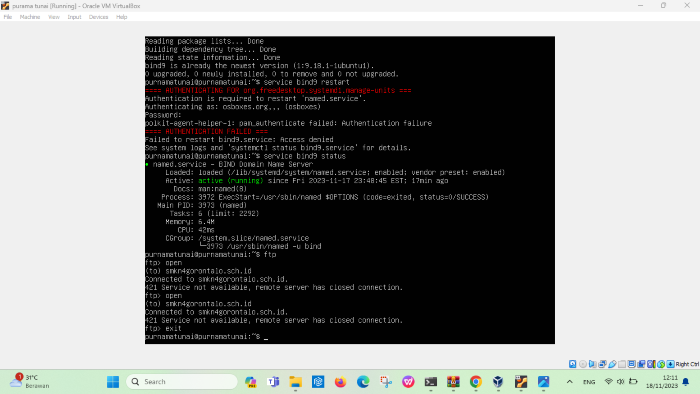This screenshot has width=700, height=394.
Task: Open Microsoft Copilot from taskbar
Action: click(251, 382)
